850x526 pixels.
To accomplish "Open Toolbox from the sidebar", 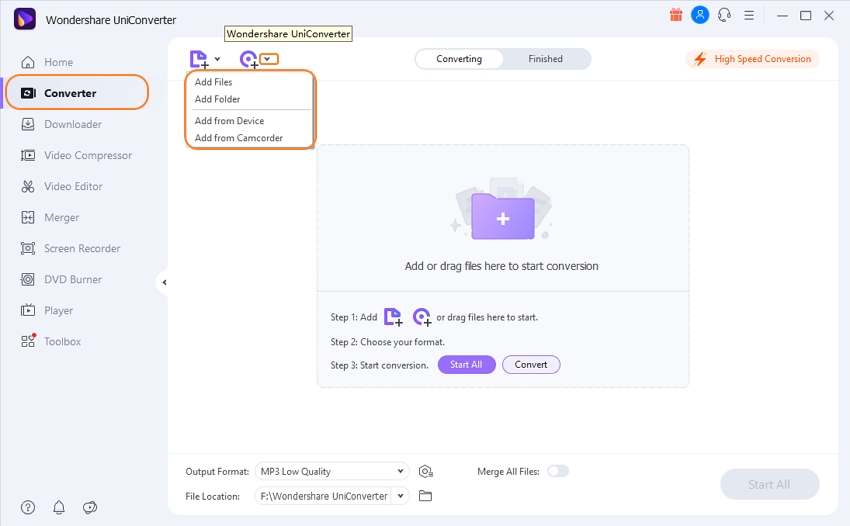I will coord(51,342).
